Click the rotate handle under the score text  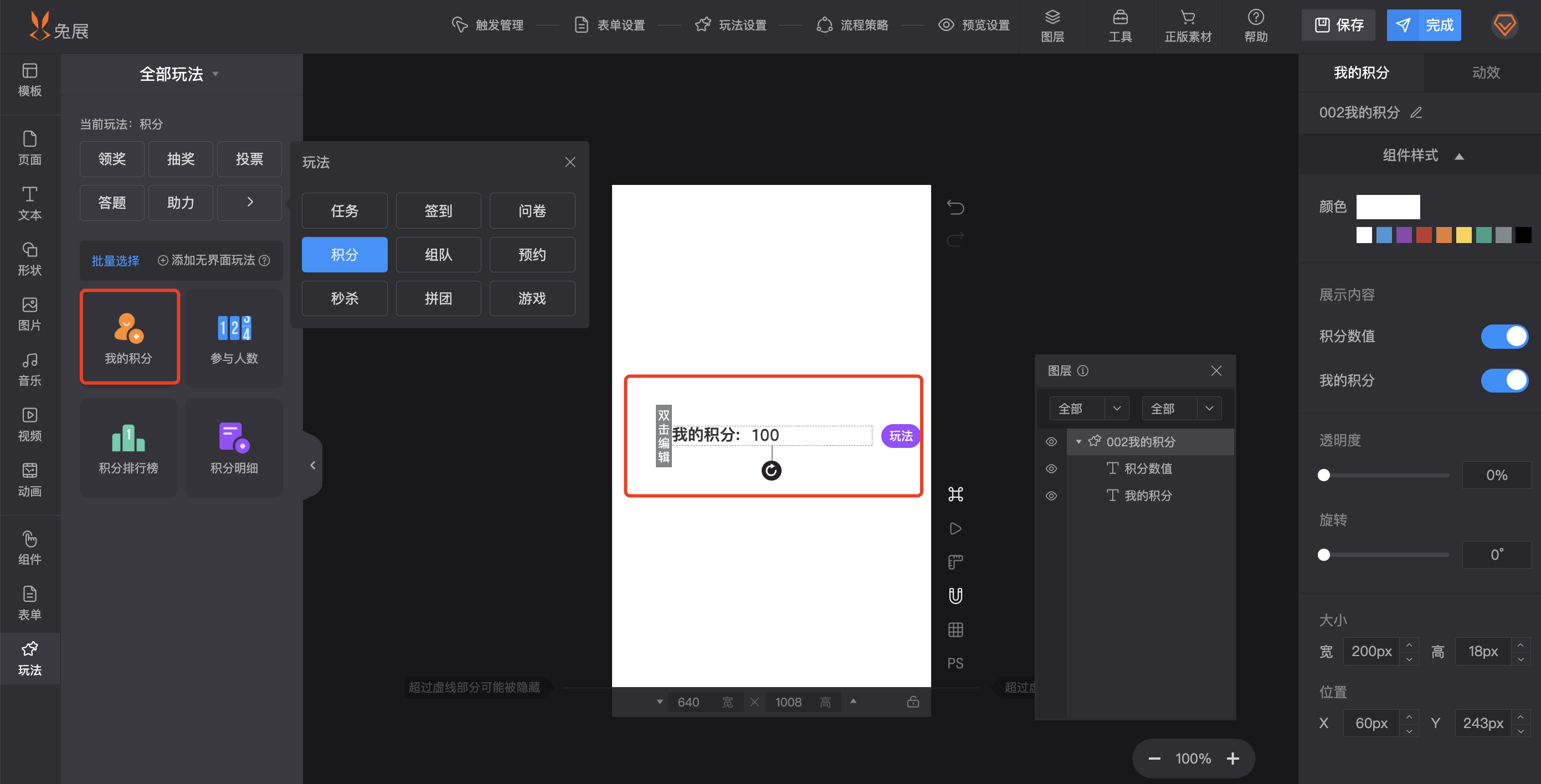[771, 471]
